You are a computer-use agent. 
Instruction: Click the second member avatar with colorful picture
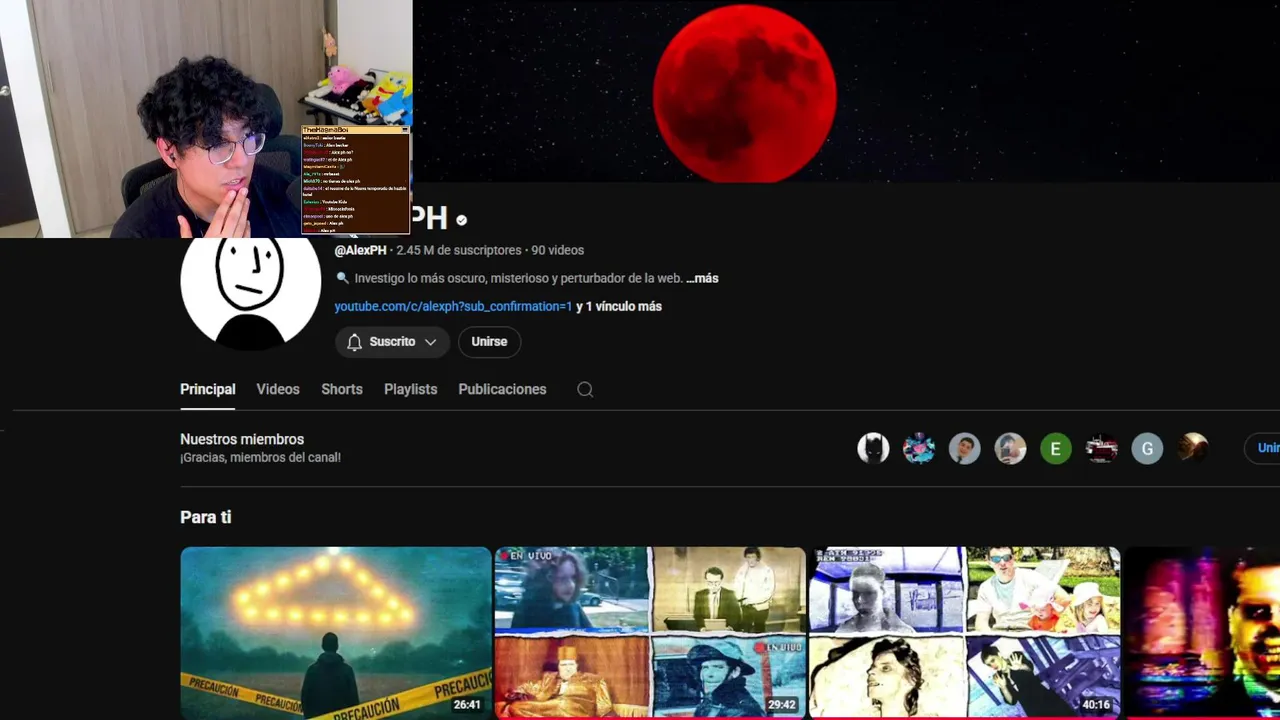pos(919,448)
